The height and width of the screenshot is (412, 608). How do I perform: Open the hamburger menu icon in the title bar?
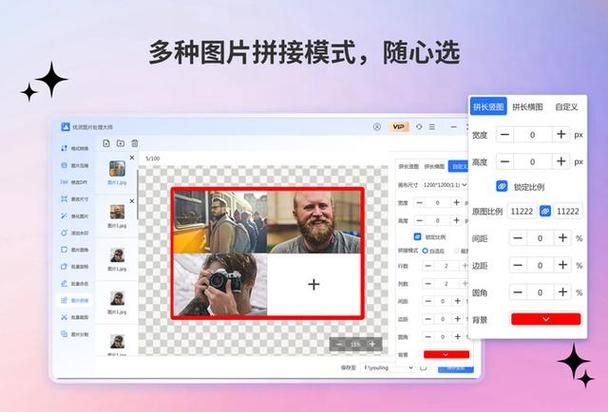coord(432,127)
